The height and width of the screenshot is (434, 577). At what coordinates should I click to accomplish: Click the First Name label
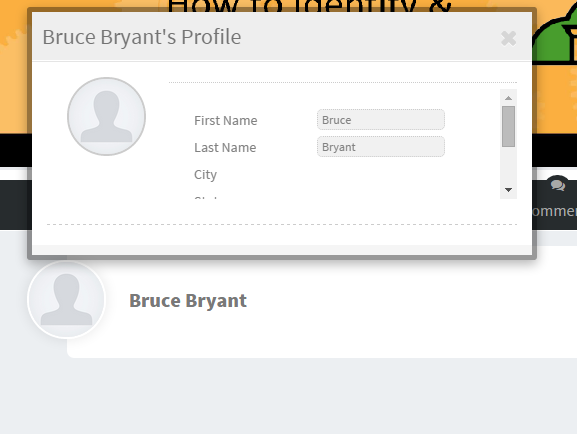coord(226,120)
